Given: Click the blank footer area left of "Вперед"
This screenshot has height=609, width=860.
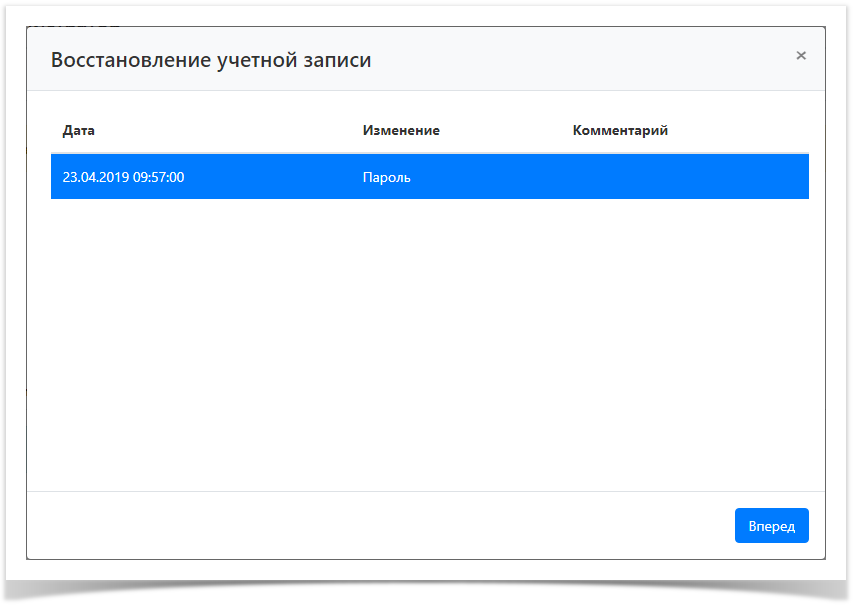Looking at the screenshot, I should pos(380,525).
